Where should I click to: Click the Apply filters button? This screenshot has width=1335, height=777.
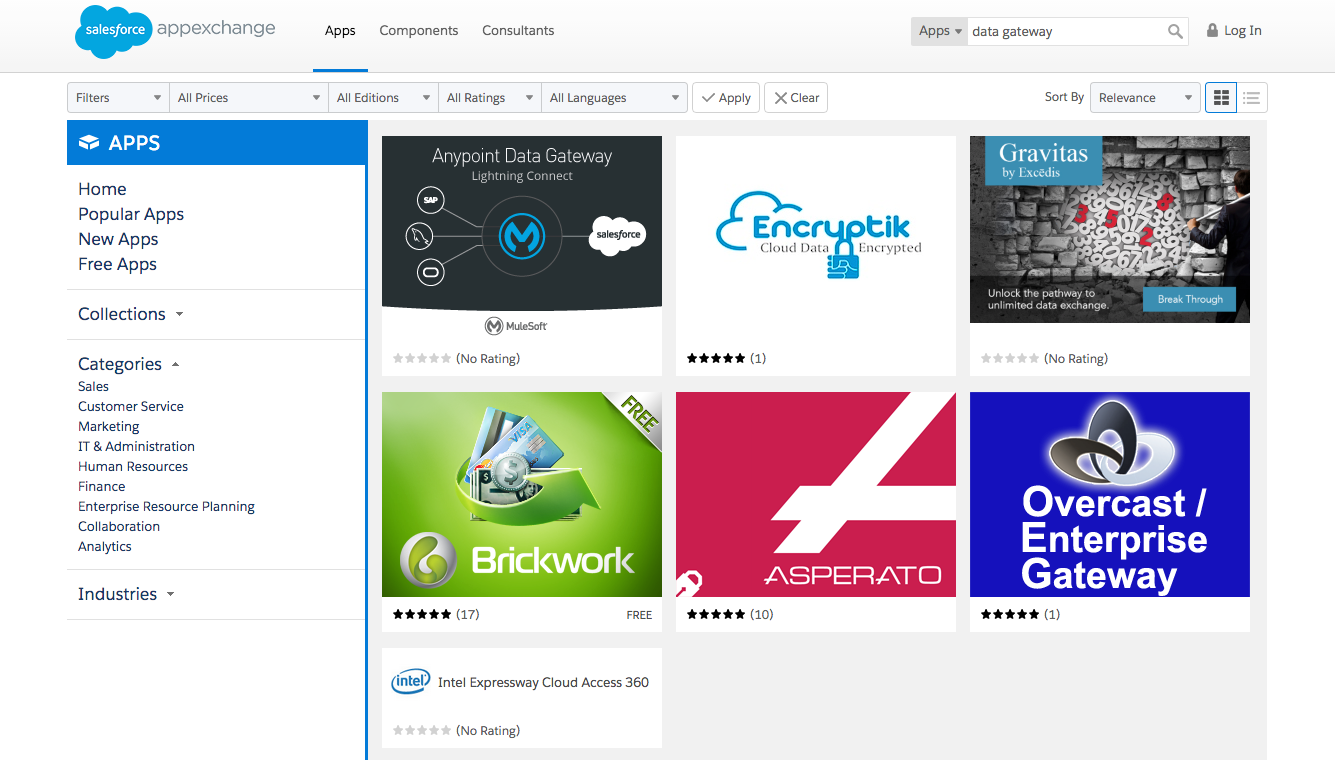point(726,97)
